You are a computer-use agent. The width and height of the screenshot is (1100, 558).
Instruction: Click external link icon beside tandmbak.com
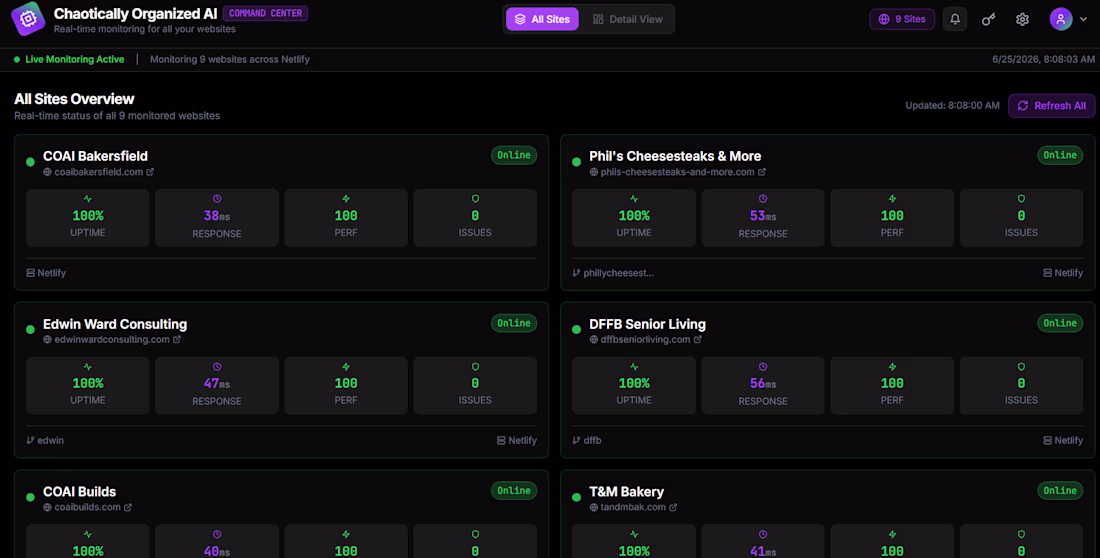pyautogui.click(x=673, y=507)
